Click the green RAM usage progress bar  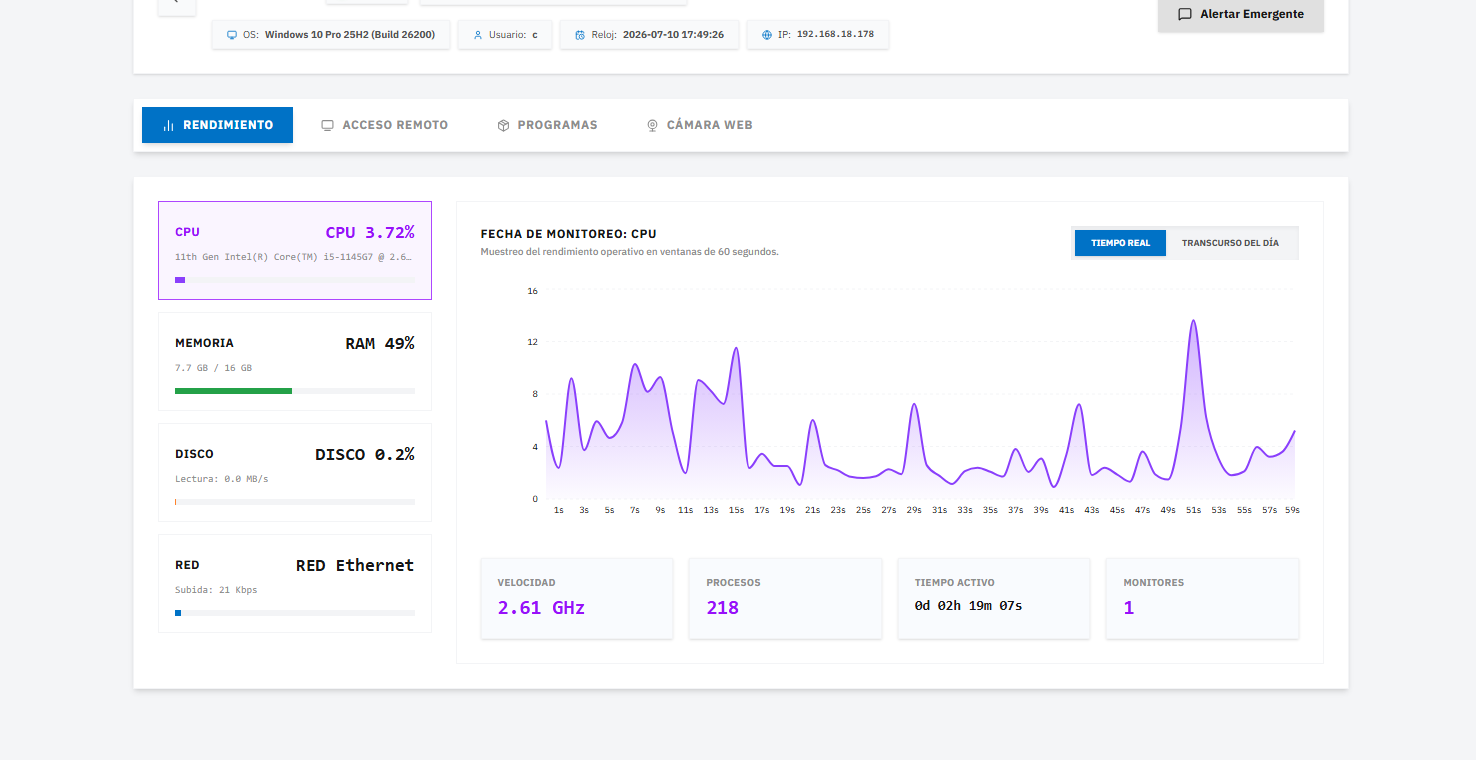point(233,391)
